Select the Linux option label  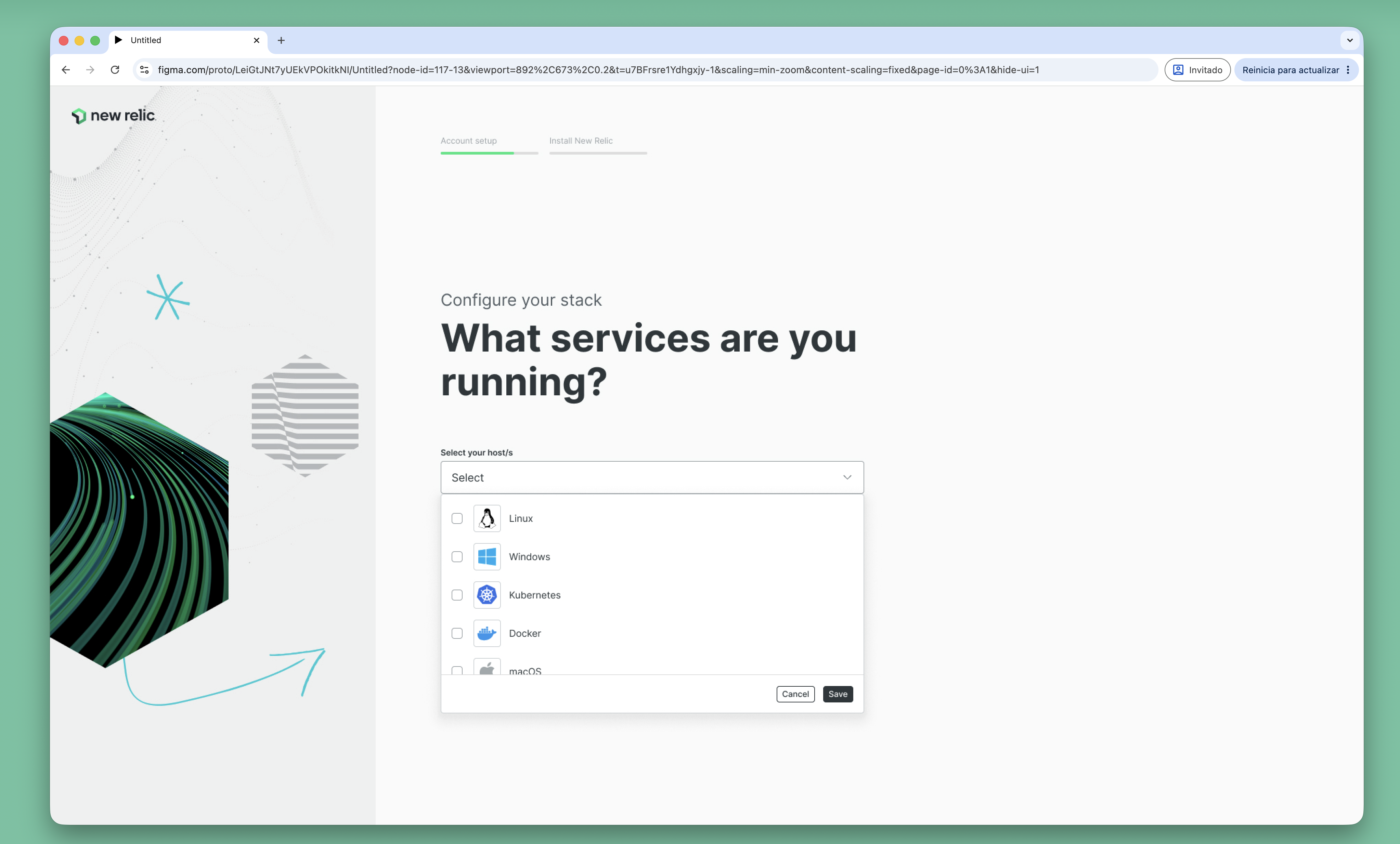coord(520,518)
